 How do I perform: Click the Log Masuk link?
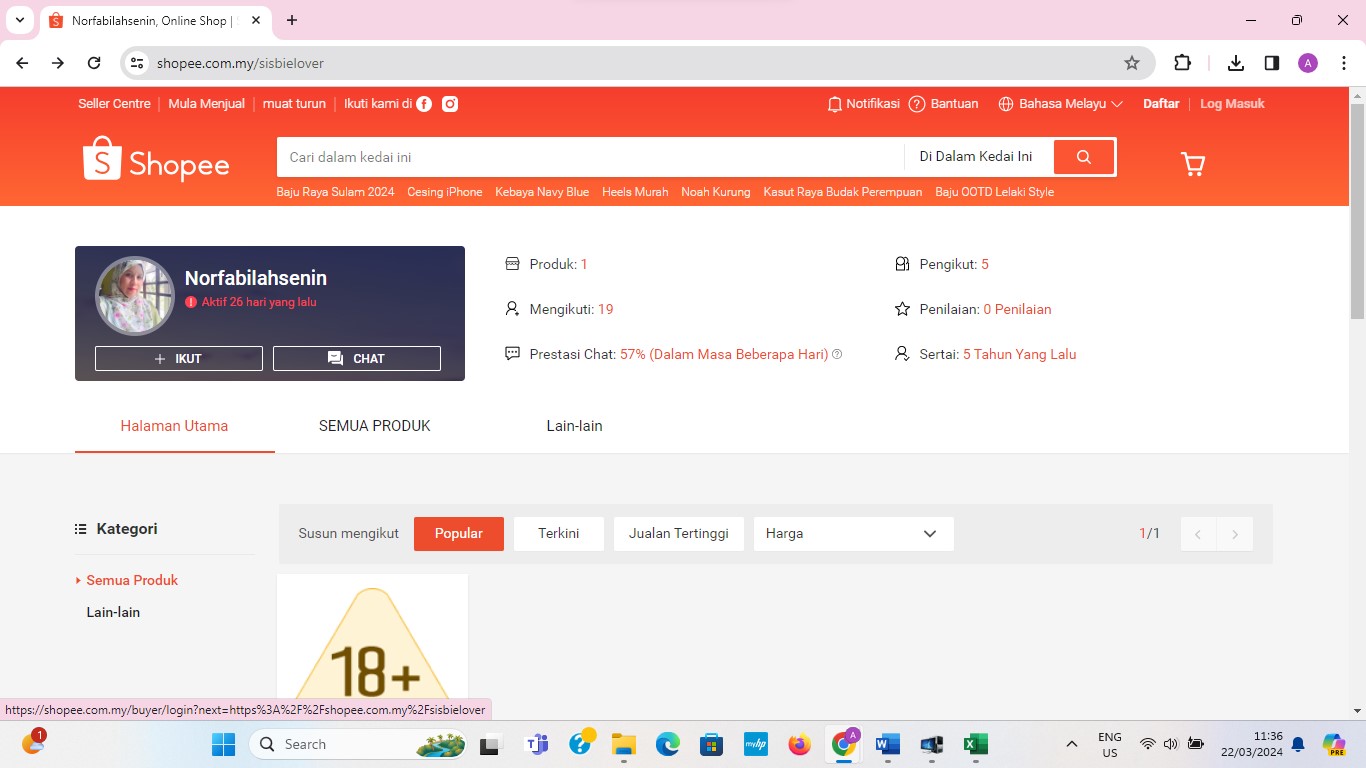pyautogui.click(x=1232, y=103)
